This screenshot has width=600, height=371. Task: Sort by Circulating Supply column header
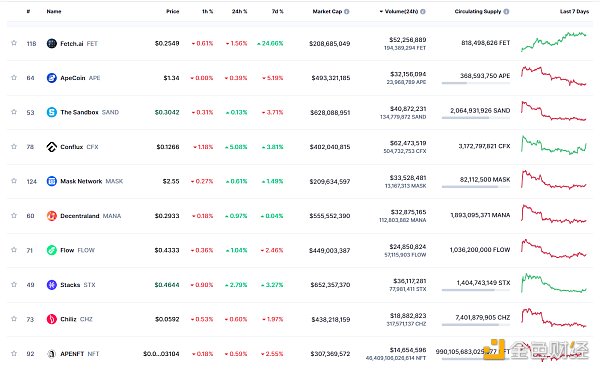(x=478, y=11)
